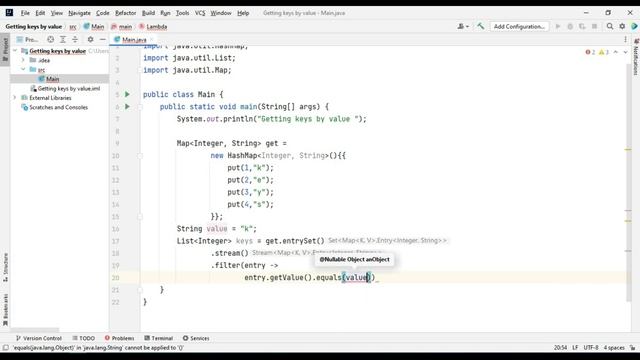Screen dimensions: 640x360
Task: Open the Refactor menu
Action: pos(125,13)
